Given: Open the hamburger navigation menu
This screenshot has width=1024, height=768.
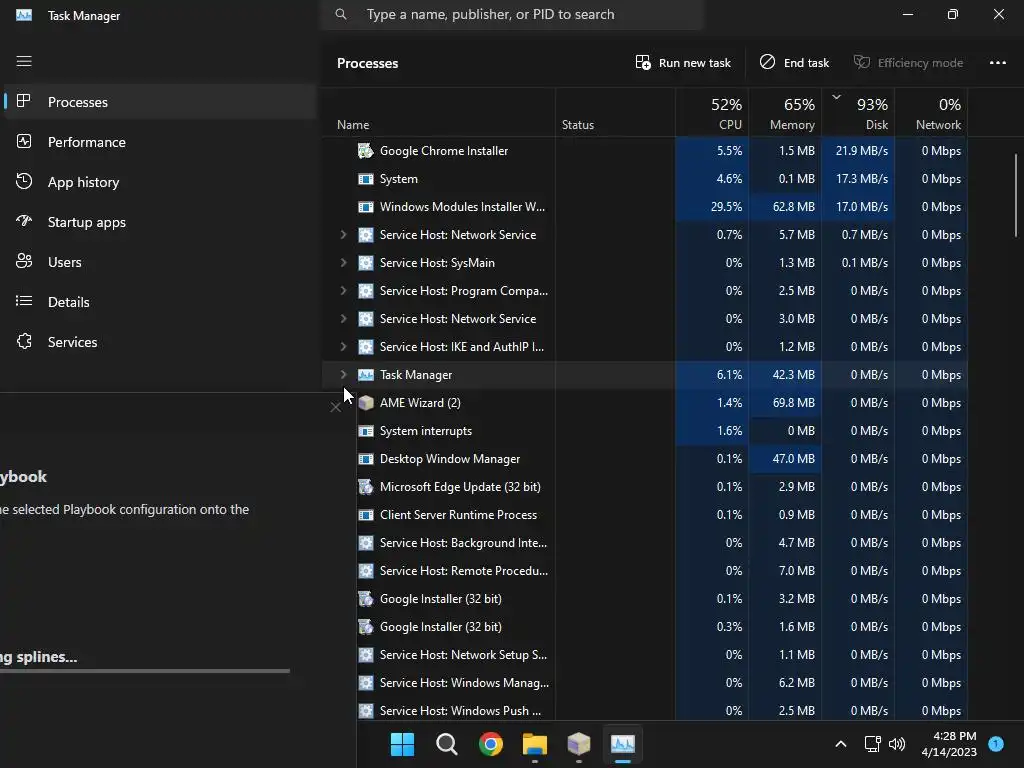Looking at the screenshot, I should 24,61.
